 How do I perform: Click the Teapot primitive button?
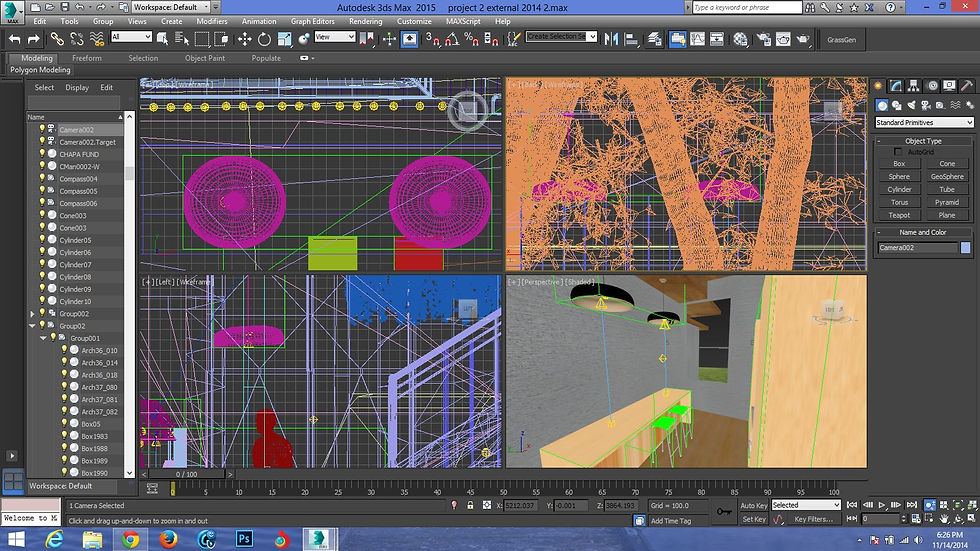pyautogui.click(x=899, y=215)
